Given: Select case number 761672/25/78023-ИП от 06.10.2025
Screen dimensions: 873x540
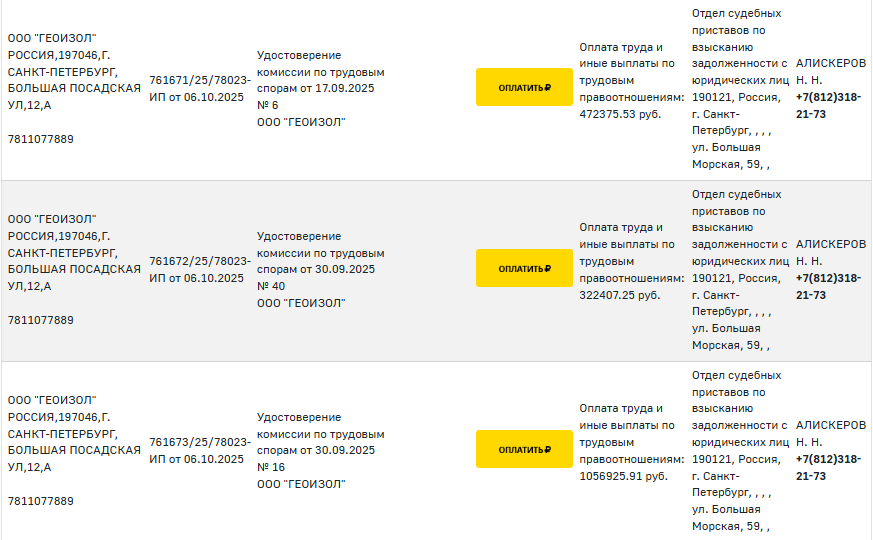Looking at the screenshot, I should 200,269.
